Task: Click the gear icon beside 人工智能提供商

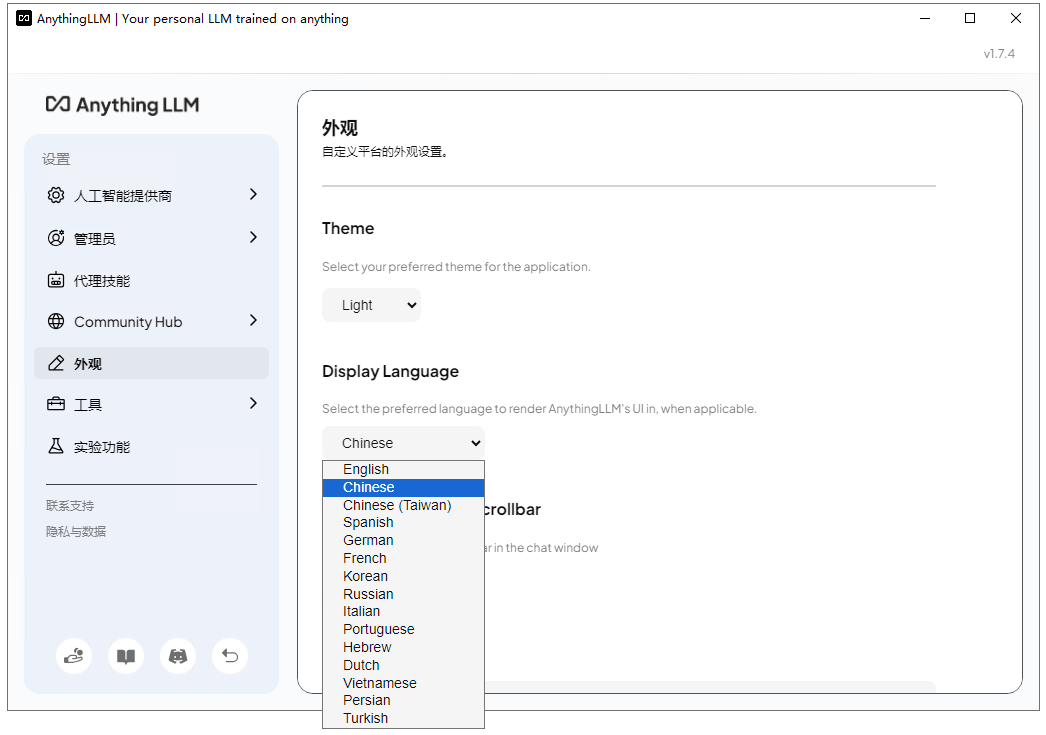Action: click(56, 195)
